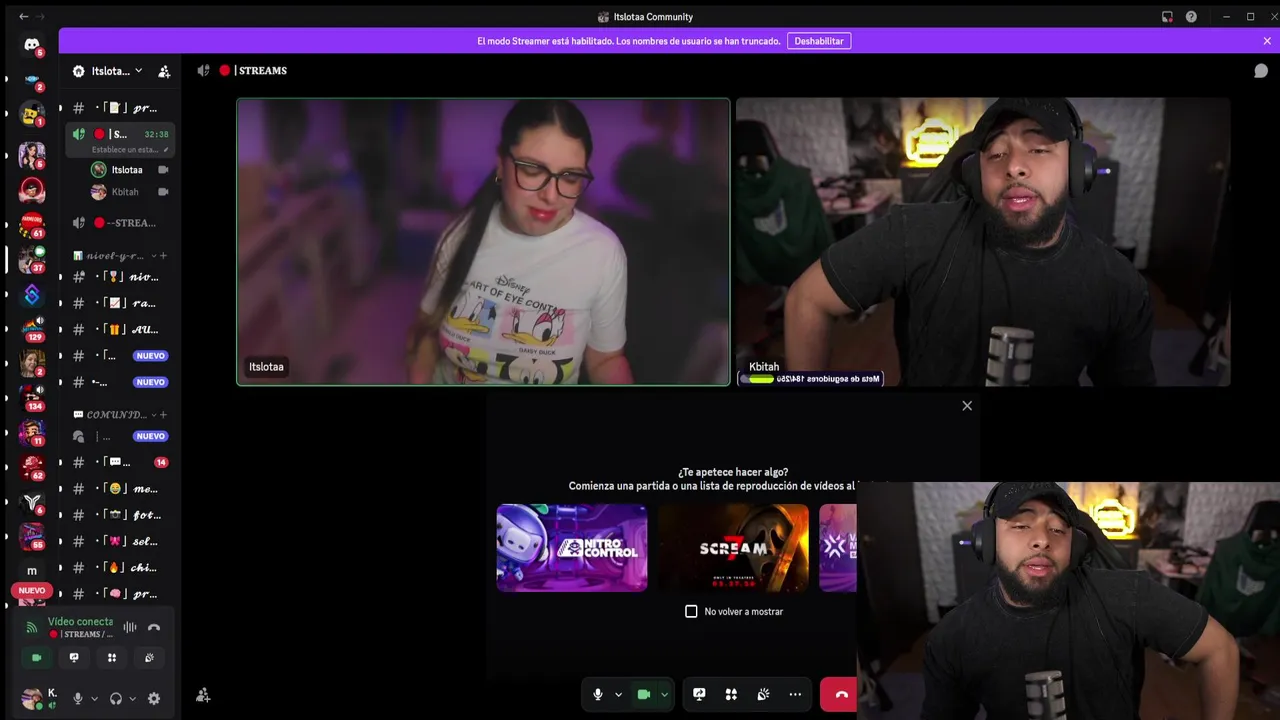Screen dimensions: 1280x720
Task: Select Itslotaa in voice participant list
Action: [129, 170]
